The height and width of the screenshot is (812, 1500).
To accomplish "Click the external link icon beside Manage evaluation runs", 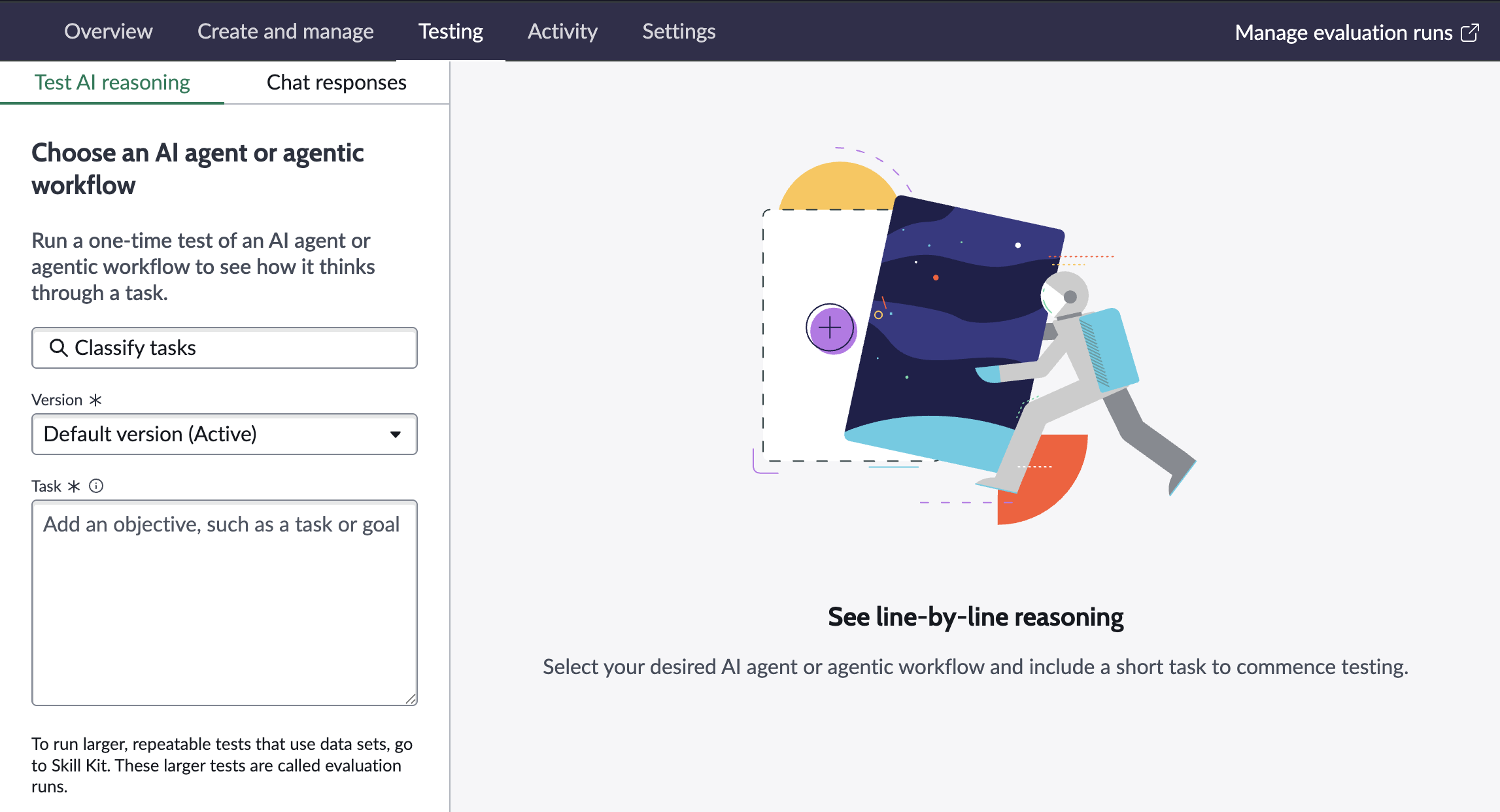I will [x=1470, y=33].
